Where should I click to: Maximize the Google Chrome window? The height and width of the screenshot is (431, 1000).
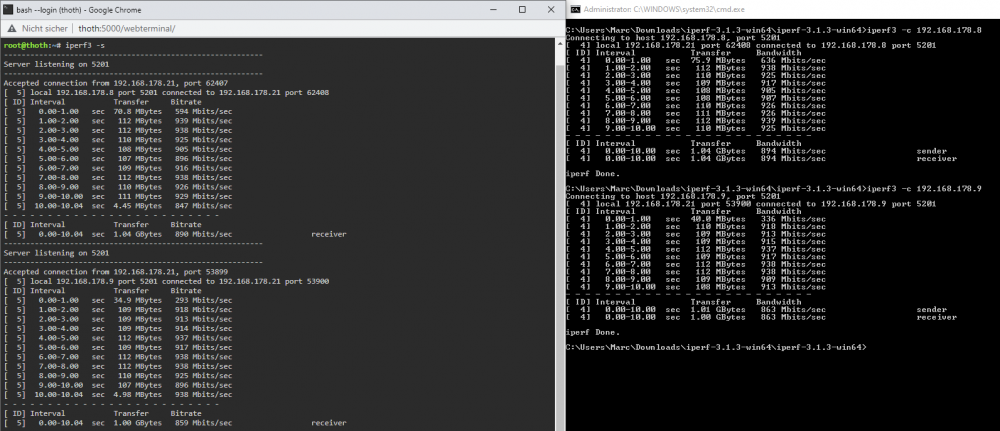[522, 10]
